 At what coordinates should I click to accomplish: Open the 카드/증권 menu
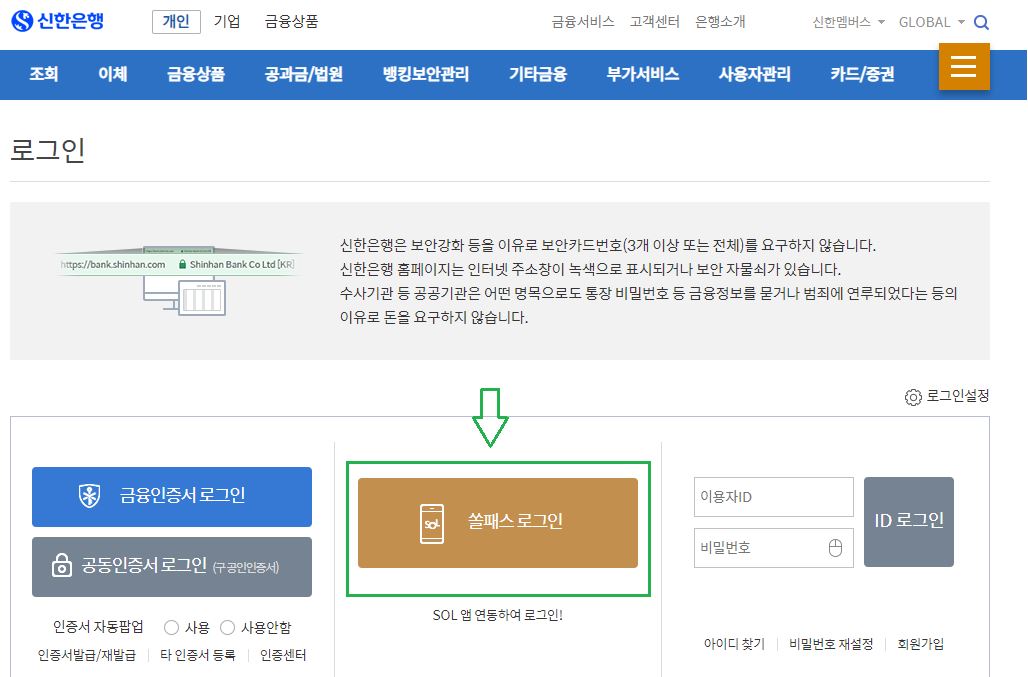[862, 74]
